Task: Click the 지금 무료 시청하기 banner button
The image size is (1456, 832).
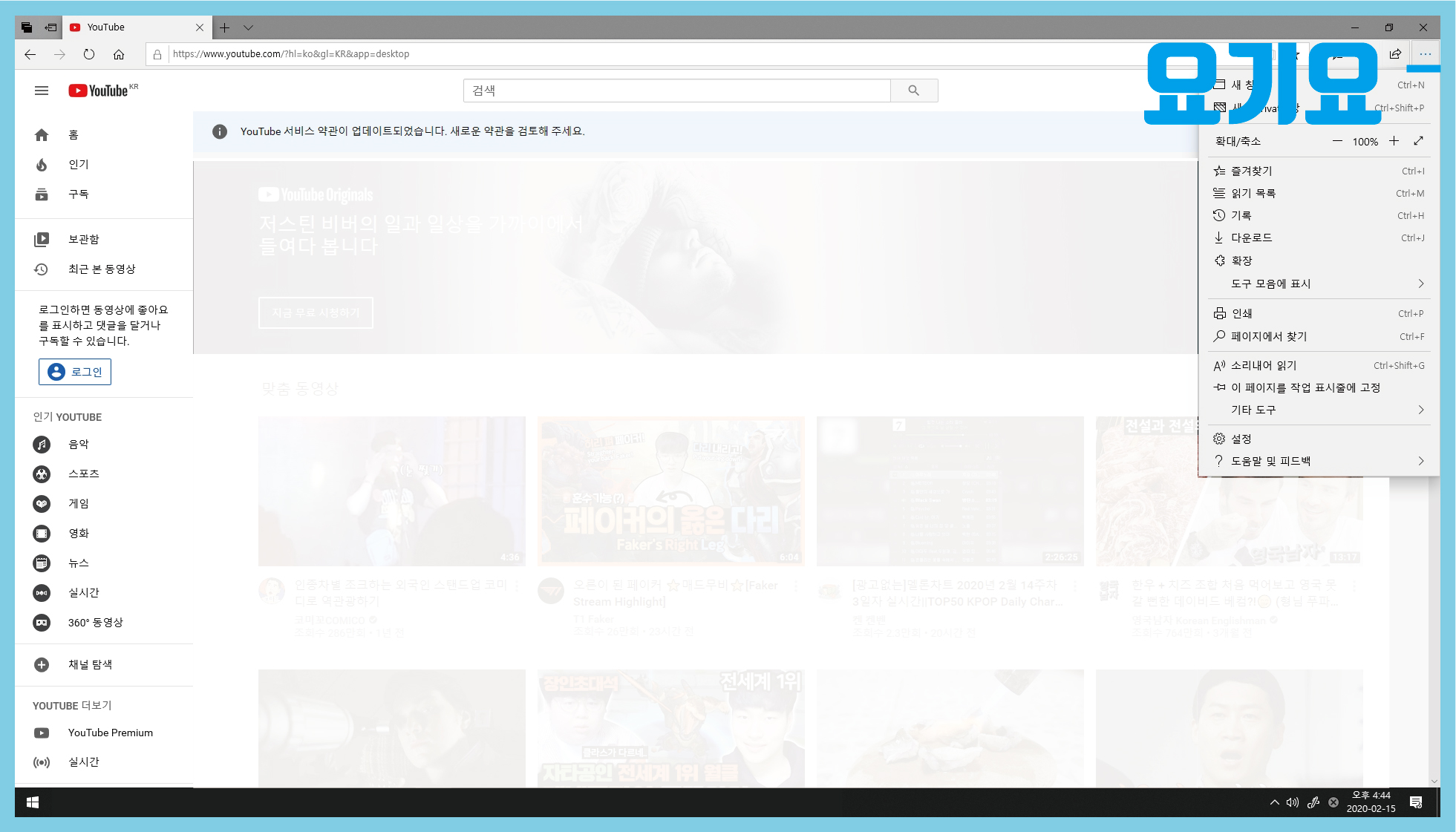Action: (316, 312)
